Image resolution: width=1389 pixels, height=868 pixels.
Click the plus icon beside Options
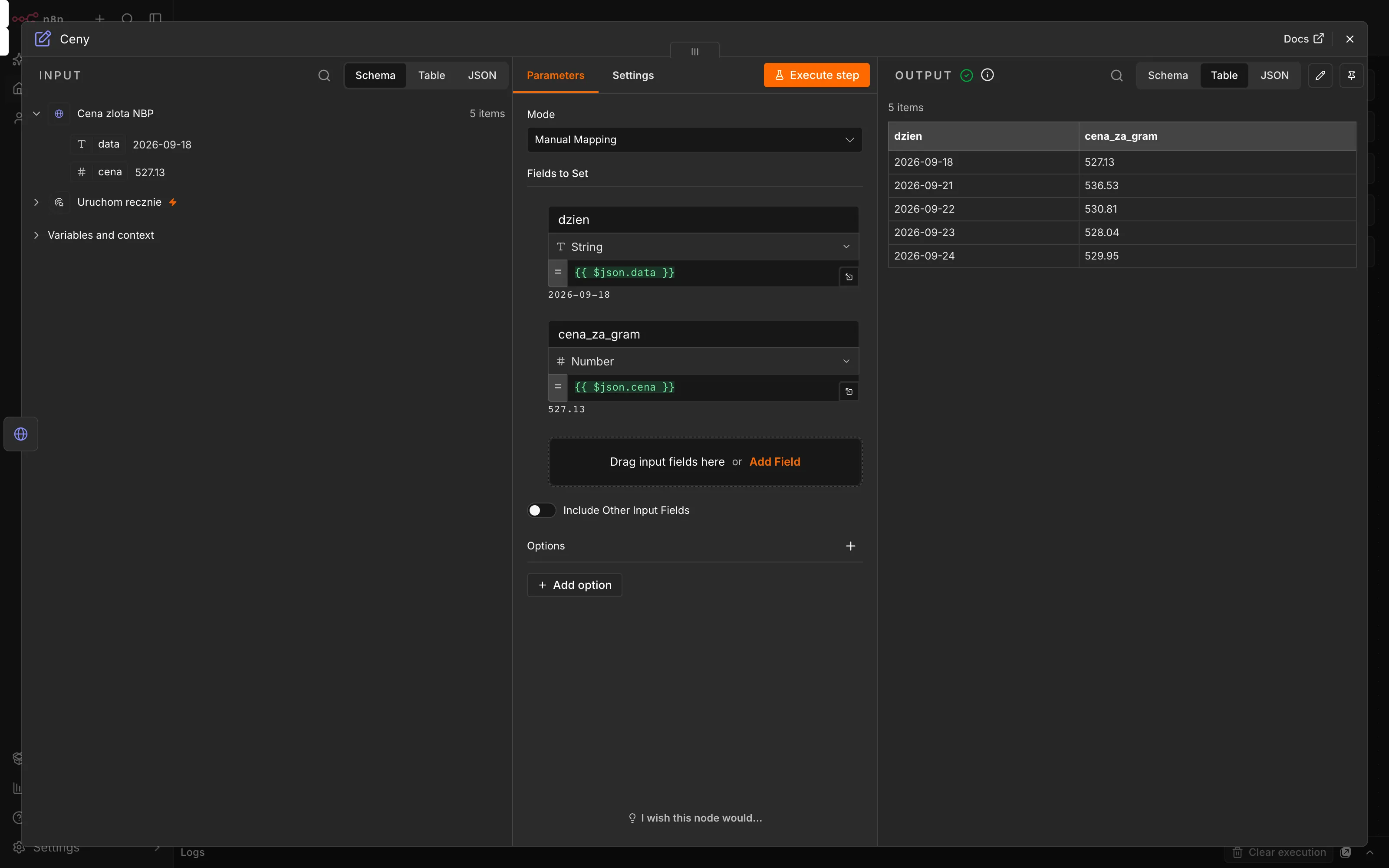coord(851,546)
